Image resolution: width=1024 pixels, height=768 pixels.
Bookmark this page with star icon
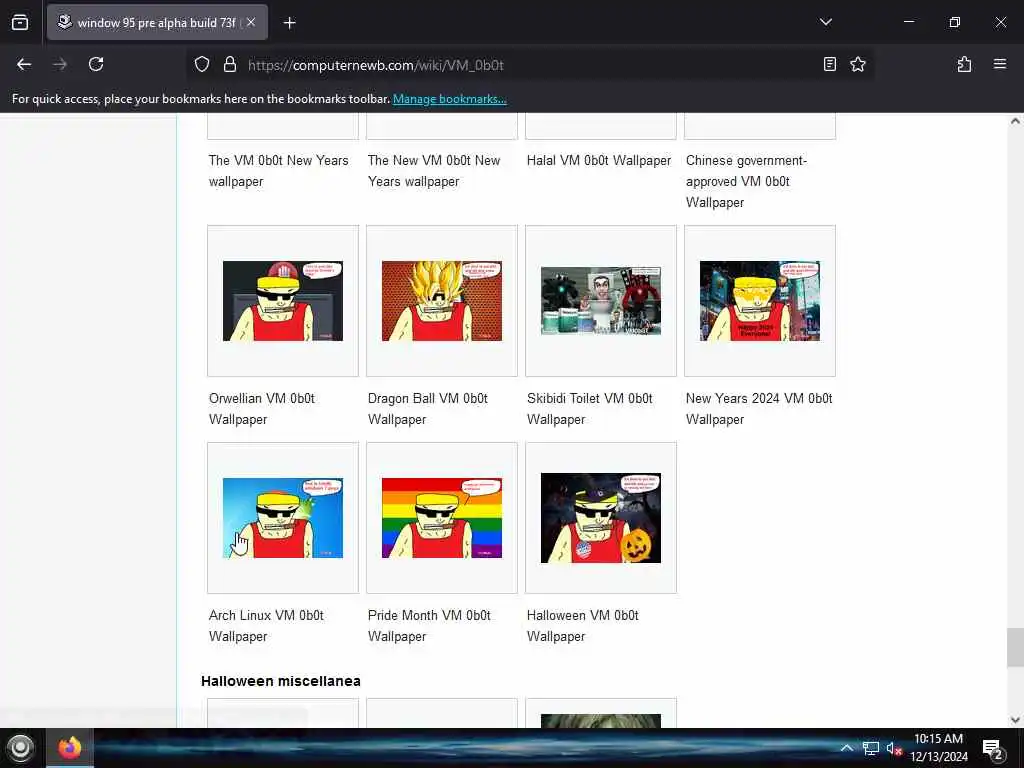[857, 64]
